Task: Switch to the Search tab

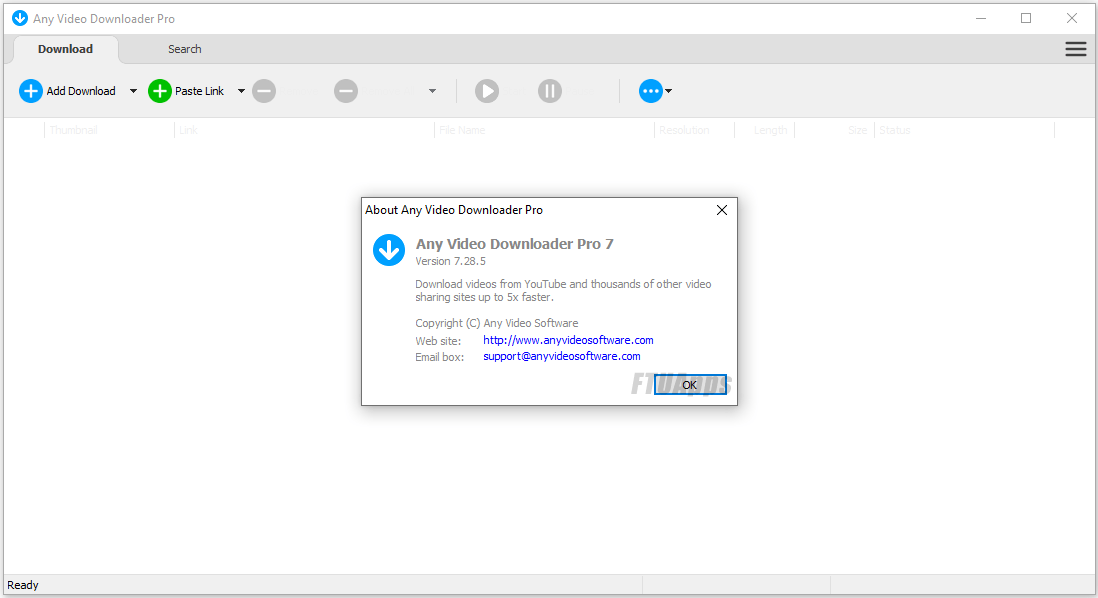Action: pyautogui.click(x=185, y=49)
